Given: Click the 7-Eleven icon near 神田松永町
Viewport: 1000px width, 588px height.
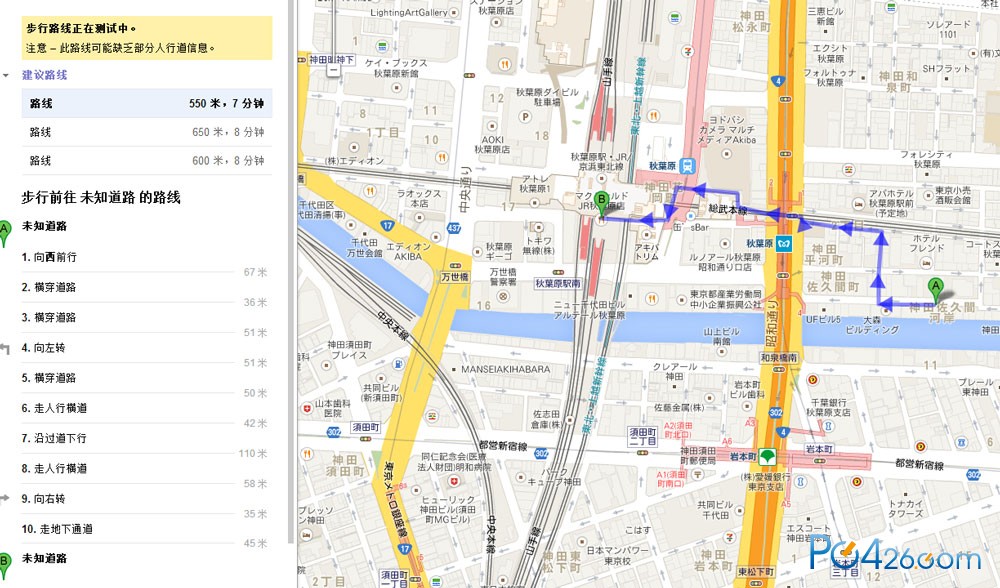Looking at the screenshot, I should click(x=687, y=50).
